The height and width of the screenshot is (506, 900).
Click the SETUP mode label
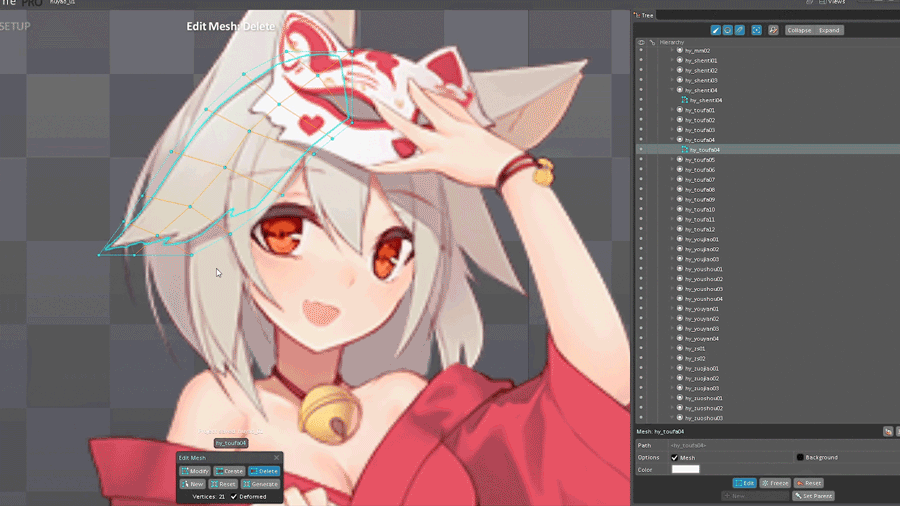tap(15, 26)
